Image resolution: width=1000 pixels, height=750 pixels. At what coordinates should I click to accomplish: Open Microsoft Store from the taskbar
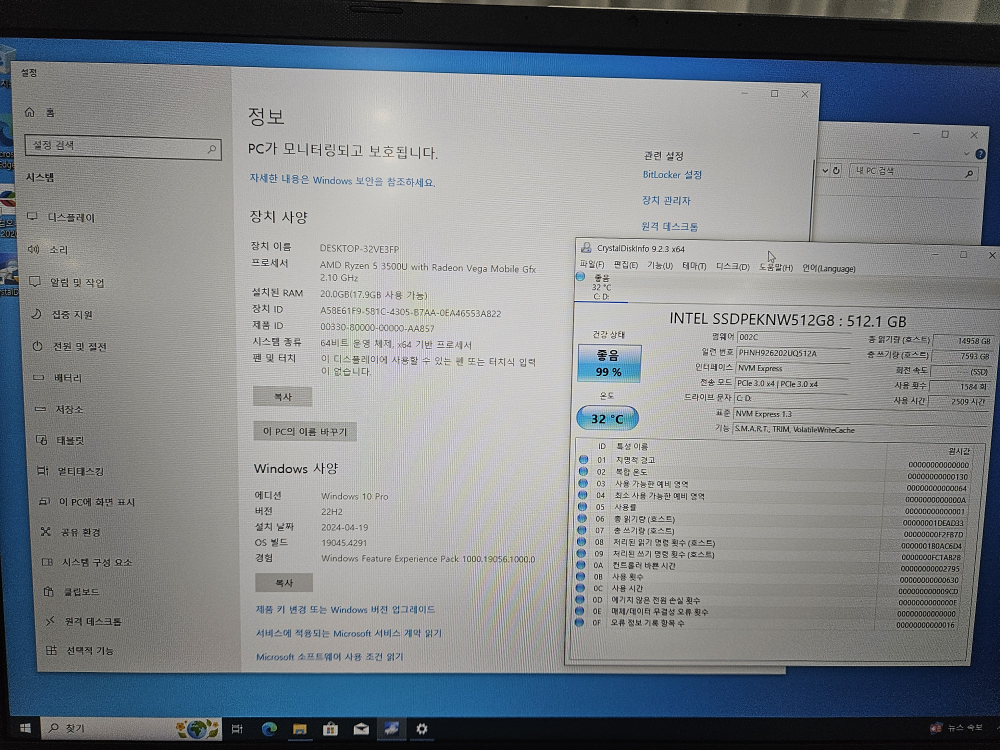point(330,728)
